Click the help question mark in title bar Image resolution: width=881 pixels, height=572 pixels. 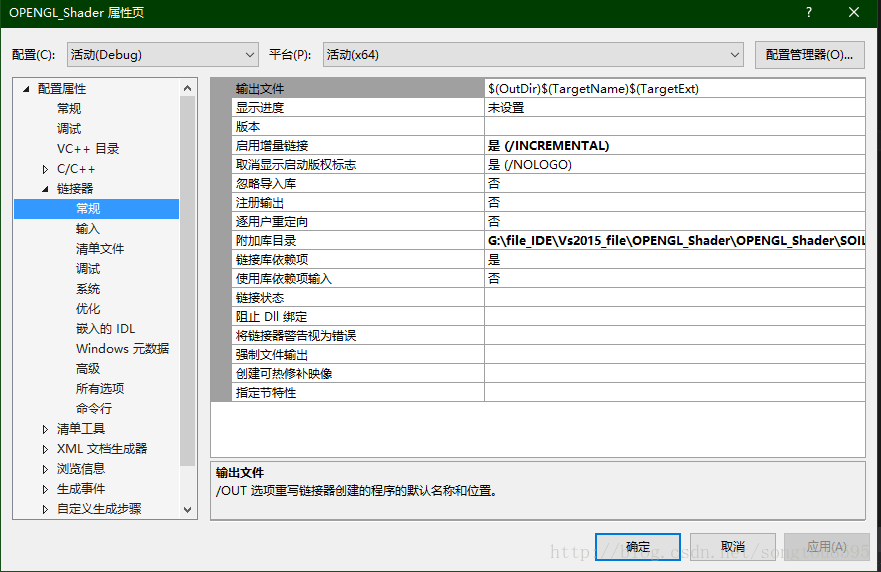coord(809,12)
